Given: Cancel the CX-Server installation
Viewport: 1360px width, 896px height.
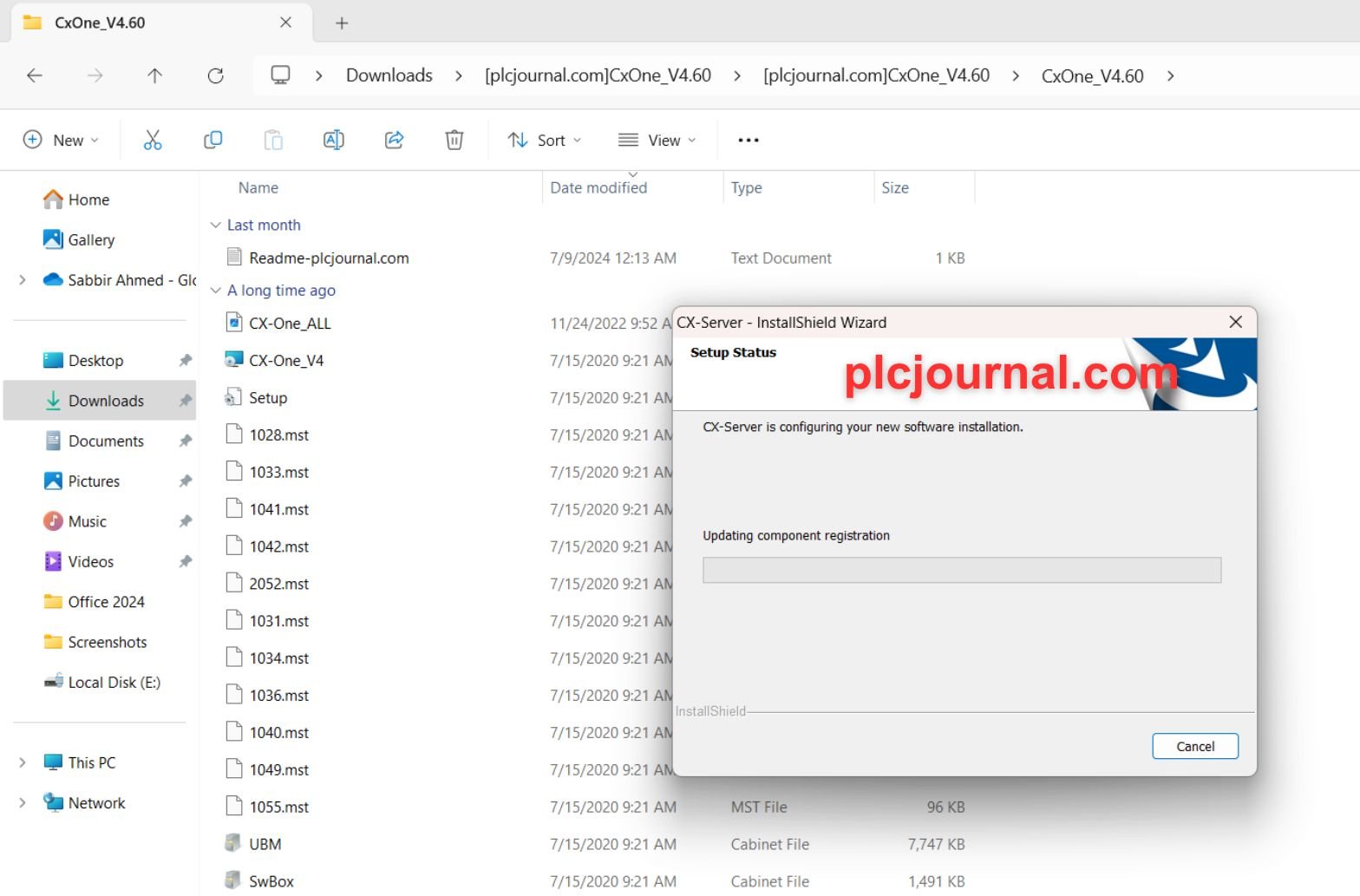Looking at the screenshot, I should click(1194, 746).
